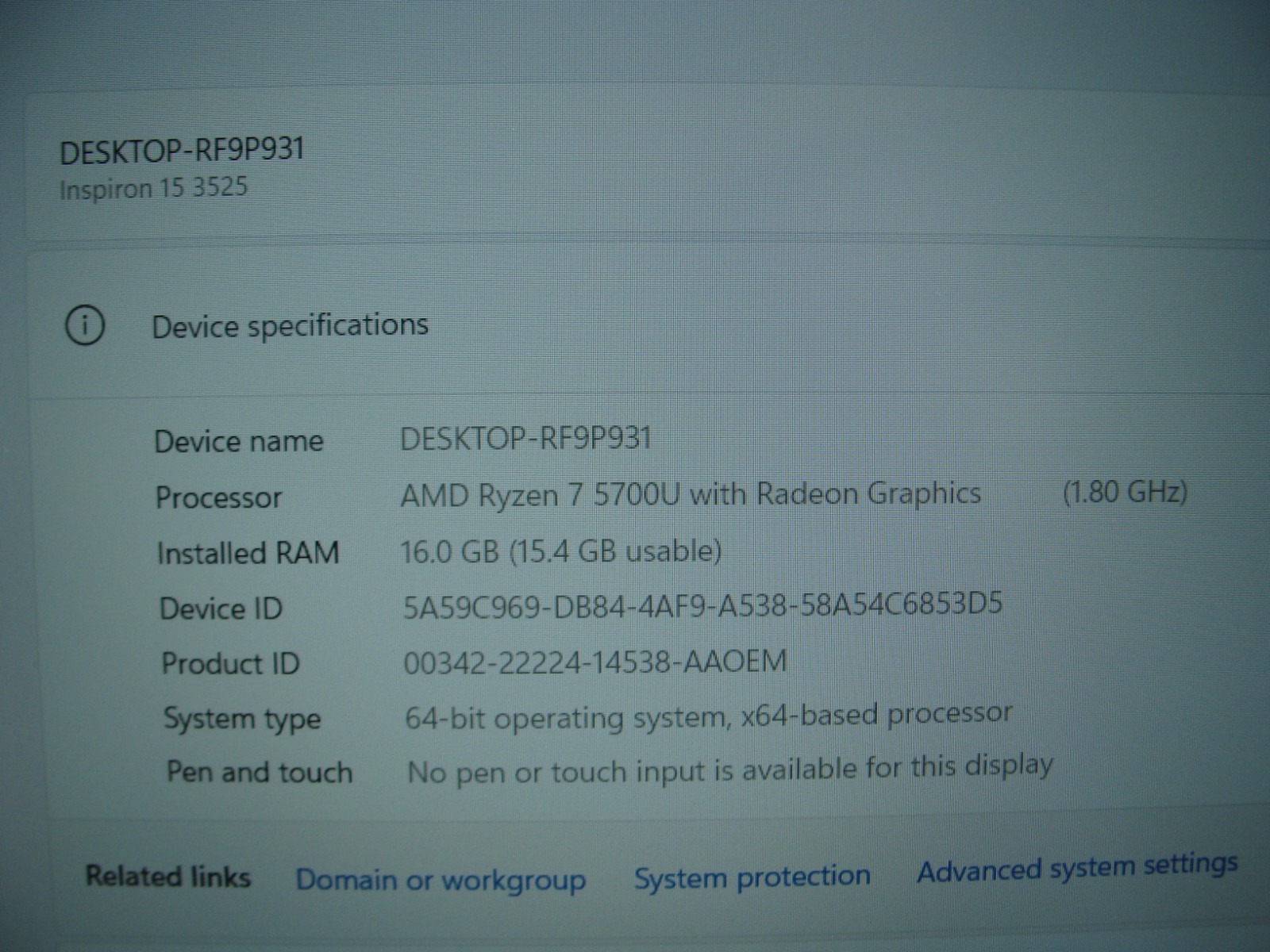Select 16.0 GB (15.4 GB usable) value

pos(561,551)
